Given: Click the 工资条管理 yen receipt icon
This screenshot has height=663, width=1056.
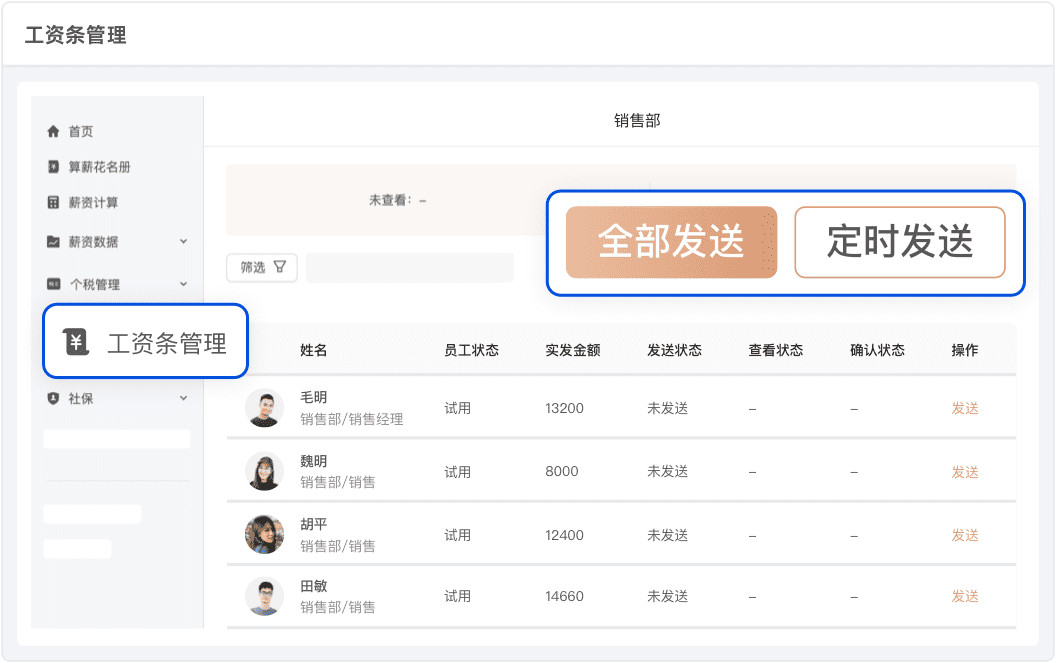Looking at the screenshot, I should pyautogui.click(x=77, y=342).
